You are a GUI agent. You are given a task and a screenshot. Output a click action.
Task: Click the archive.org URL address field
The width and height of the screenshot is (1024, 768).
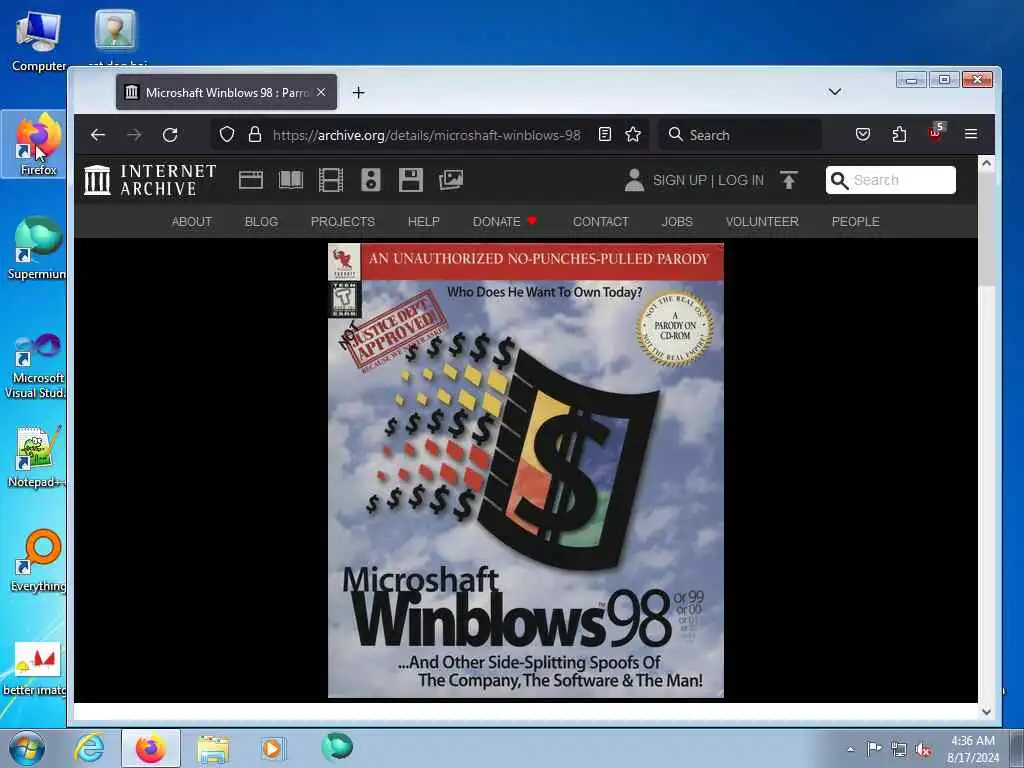(x=426, y=135)
